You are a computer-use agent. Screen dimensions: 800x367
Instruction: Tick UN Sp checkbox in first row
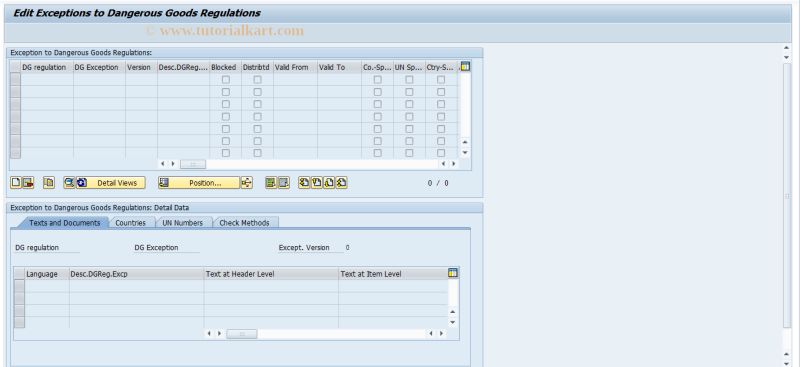click(x=409, y=80)
